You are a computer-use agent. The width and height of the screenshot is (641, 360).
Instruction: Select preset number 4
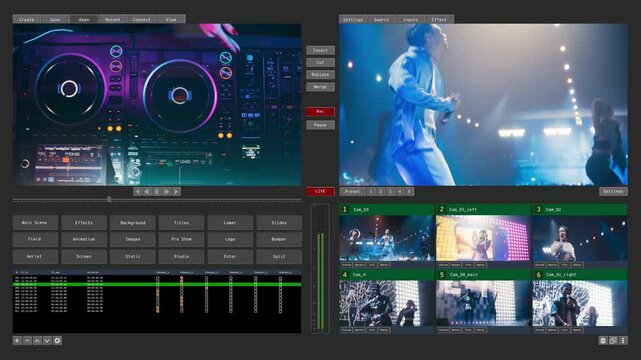pyautogui.click(x=400, y=191)
